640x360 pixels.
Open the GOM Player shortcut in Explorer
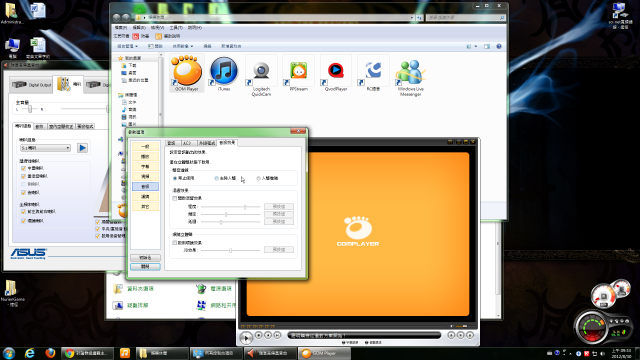click(187, 73)
